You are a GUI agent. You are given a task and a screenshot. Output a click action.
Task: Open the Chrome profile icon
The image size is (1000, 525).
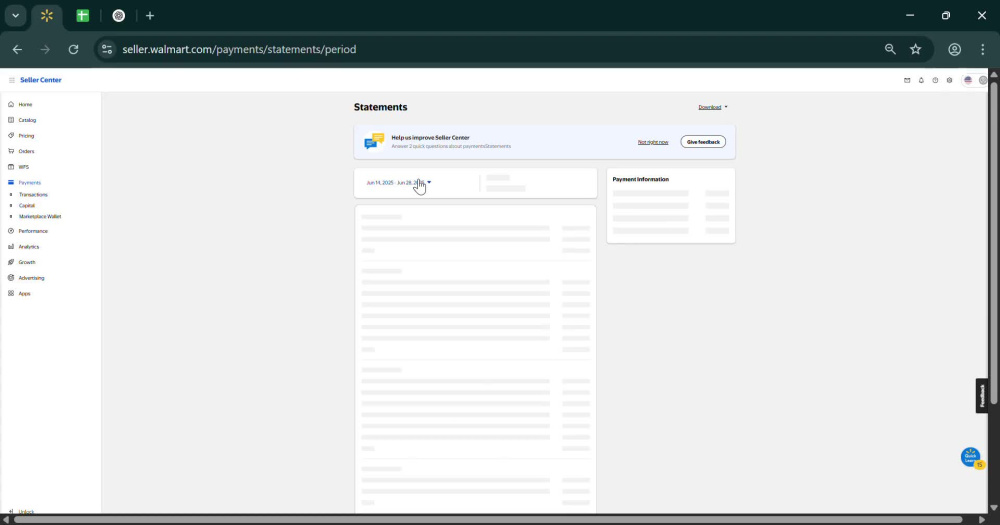[x=954, y=49]
